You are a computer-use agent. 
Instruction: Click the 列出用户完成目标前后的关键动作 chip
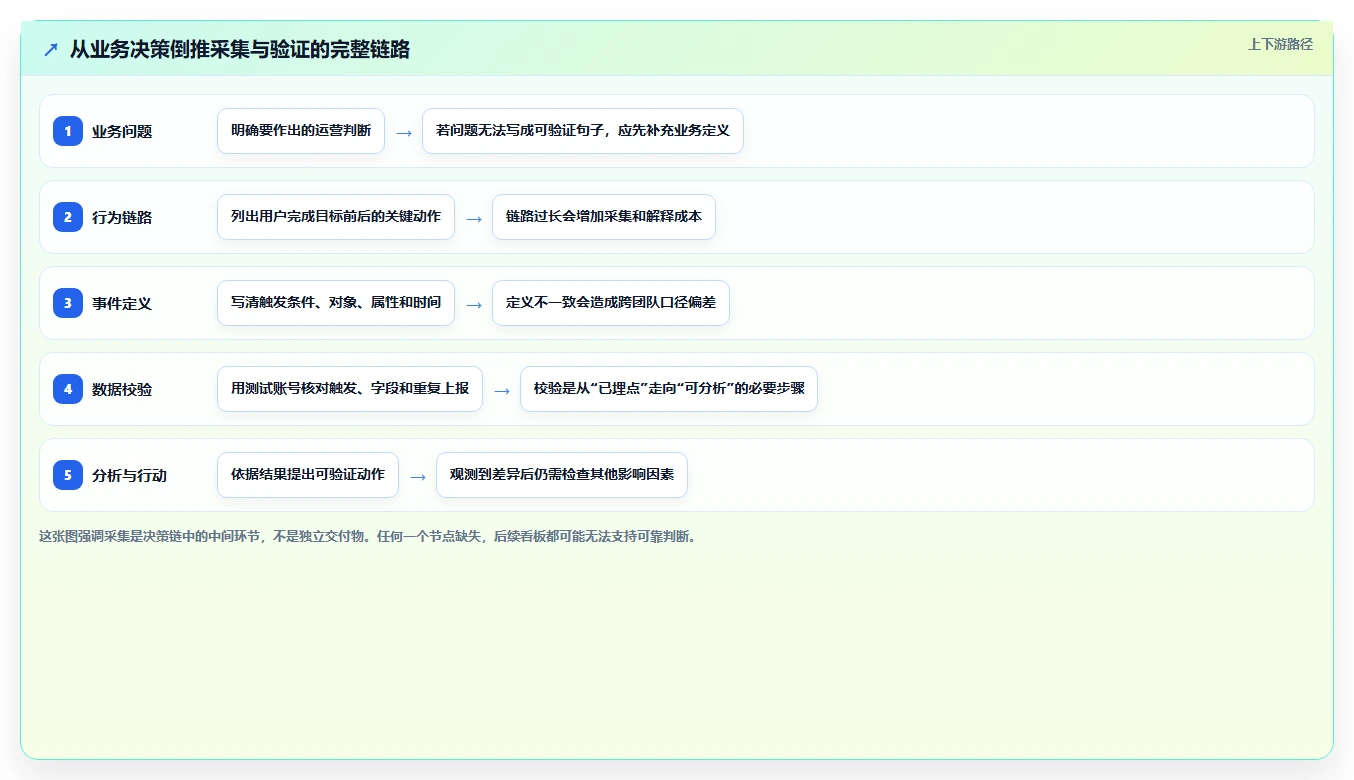(x=336, y=217)
